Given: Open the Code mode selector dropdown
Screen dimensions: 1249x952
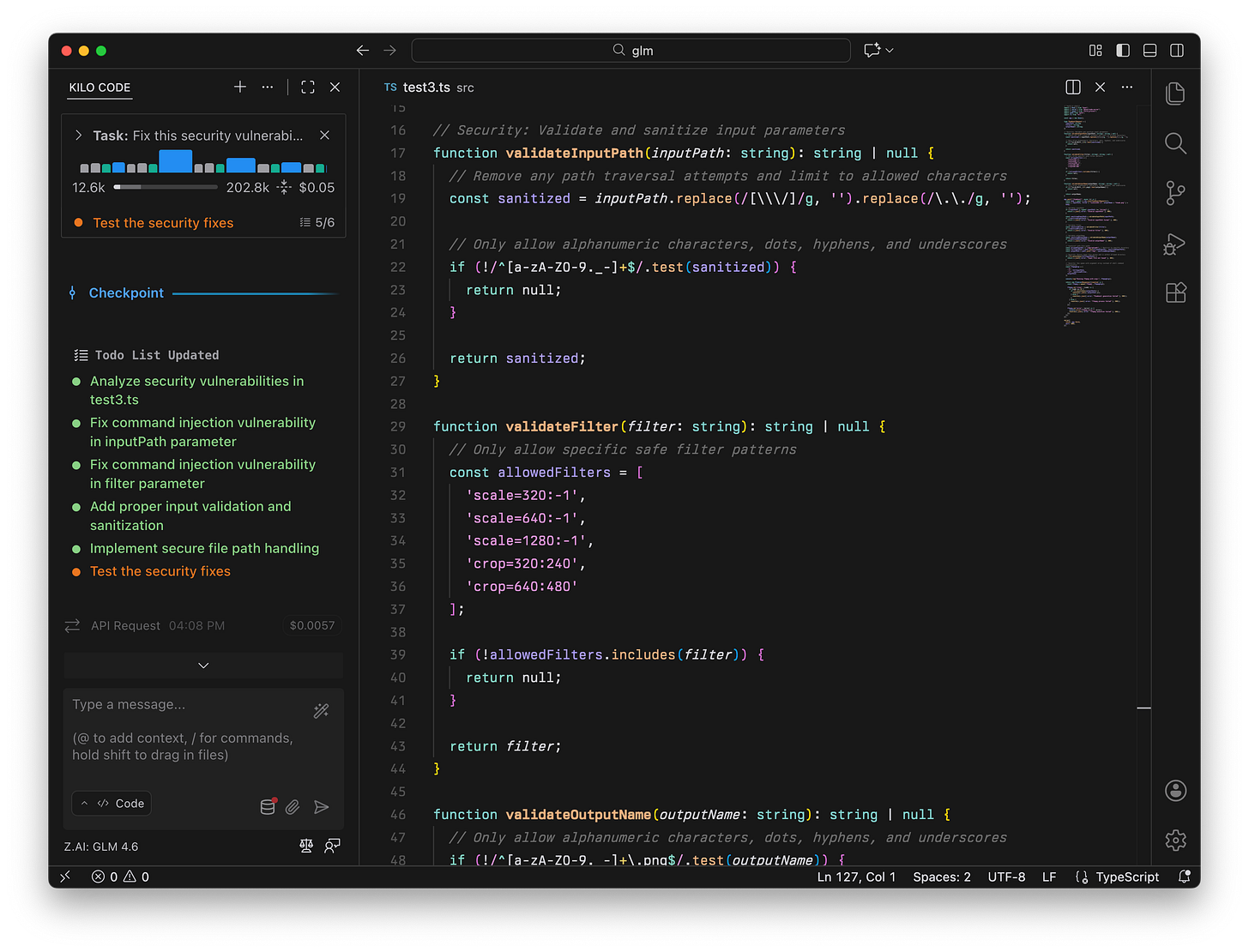Looking at the screenshot, I should (x=112, y=804).
